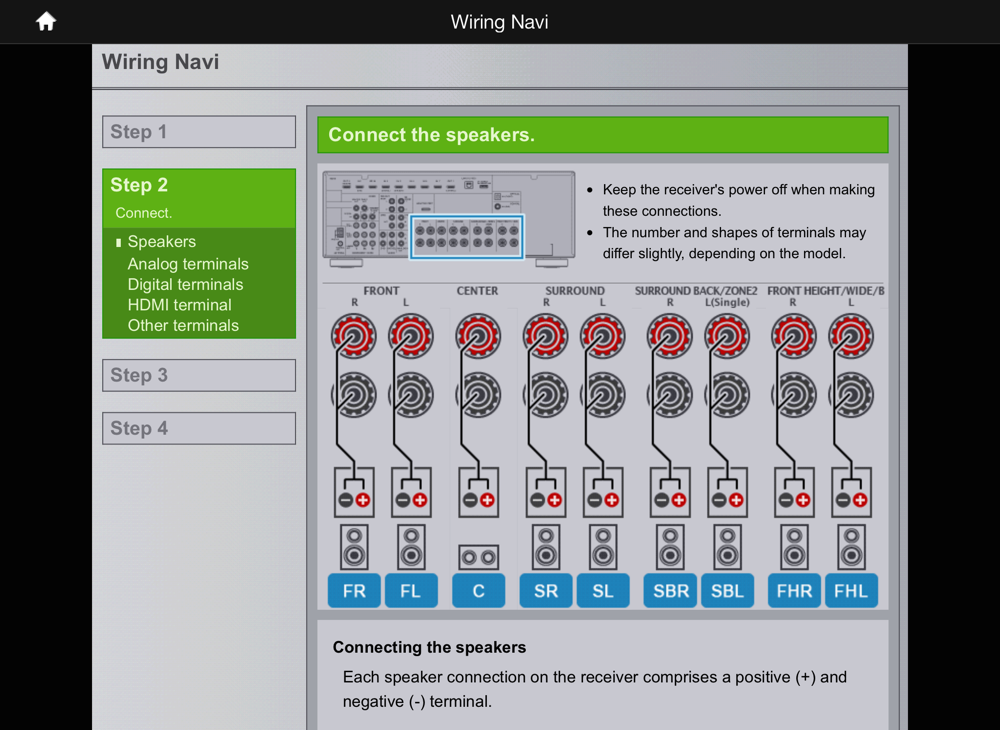Open HDMI terminal section

[179, 305]
